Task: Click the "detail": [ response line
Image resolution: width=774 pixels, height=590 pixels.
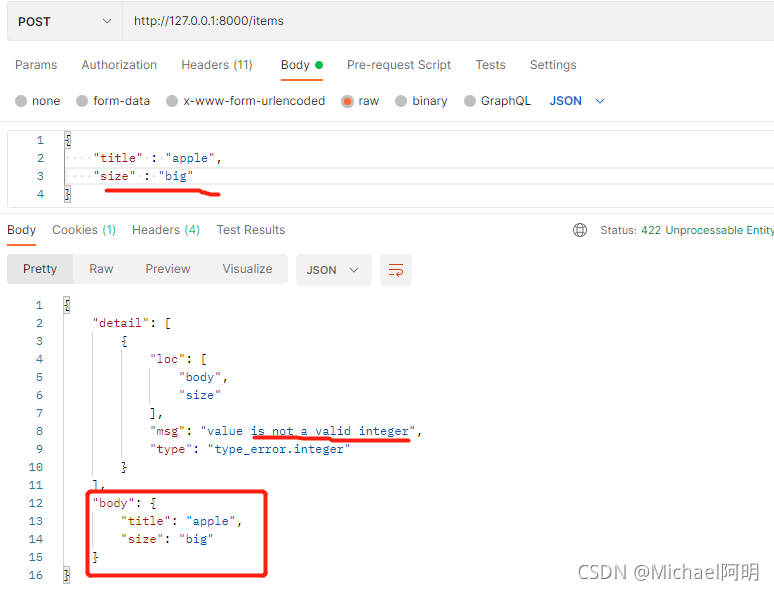Action: click(132, 323)
